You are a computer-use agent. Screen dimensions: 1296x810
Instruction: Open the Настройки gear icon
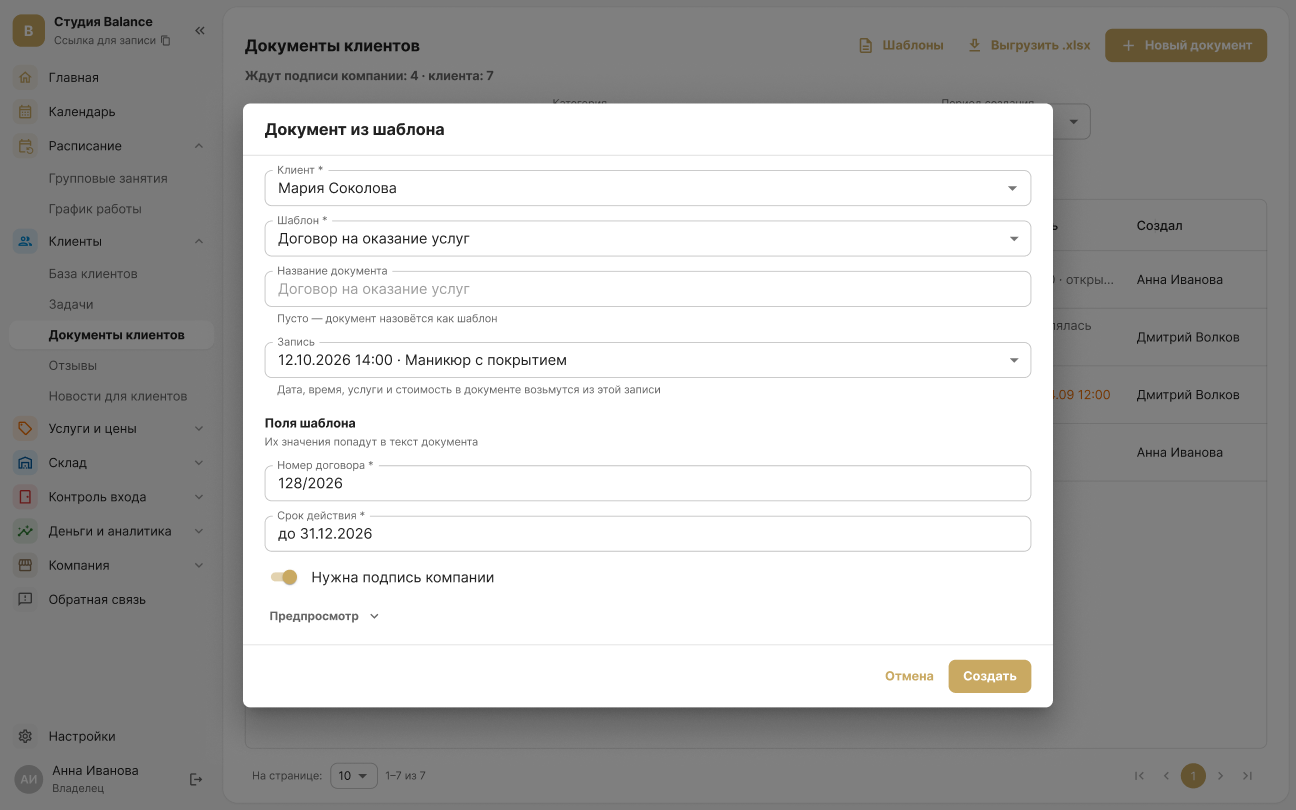26,736
